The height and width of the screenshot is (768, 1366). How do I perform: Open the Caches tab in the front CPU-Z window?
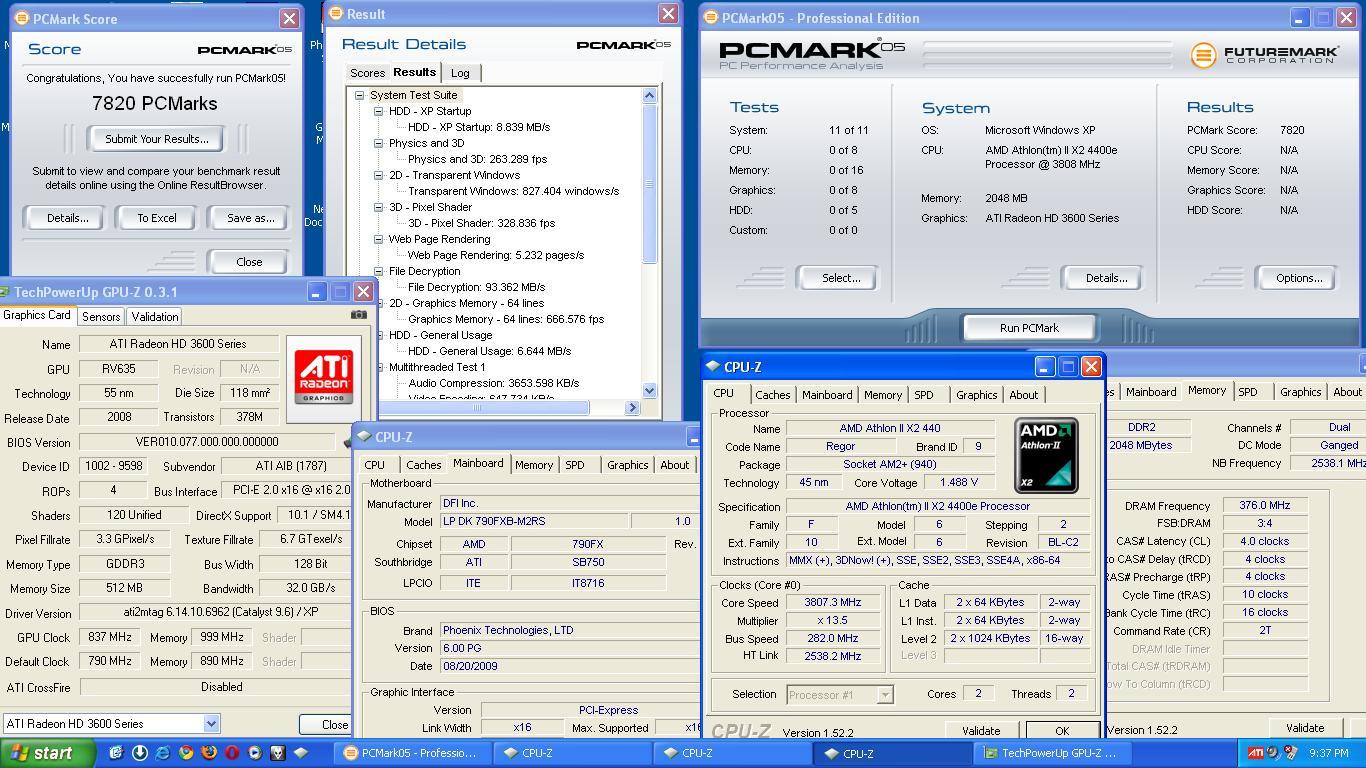tap(773, 395)
